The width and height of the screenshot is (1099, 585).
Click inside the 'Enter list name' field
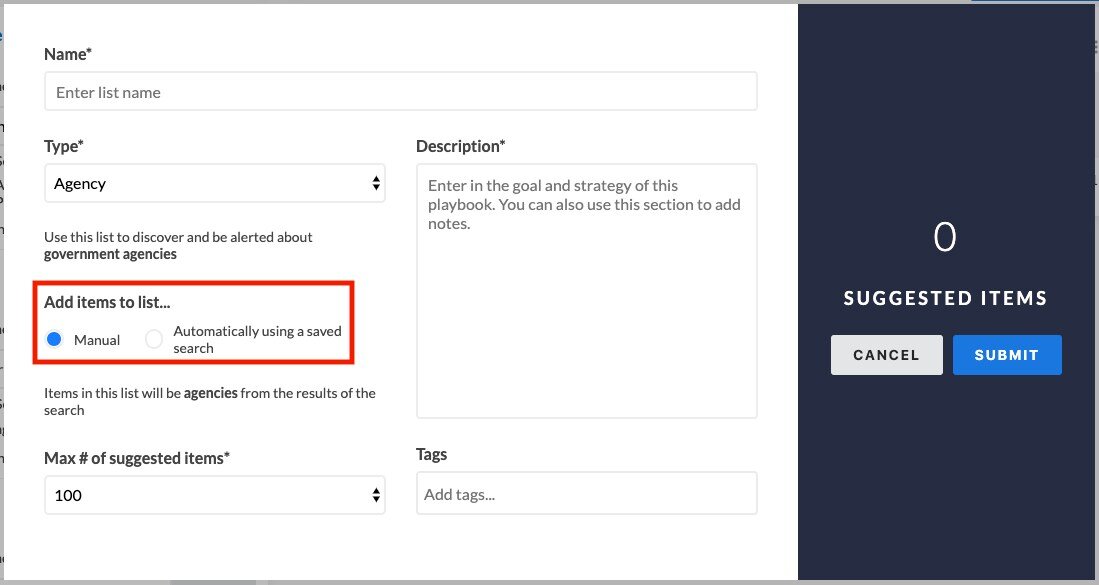[400, 91]
